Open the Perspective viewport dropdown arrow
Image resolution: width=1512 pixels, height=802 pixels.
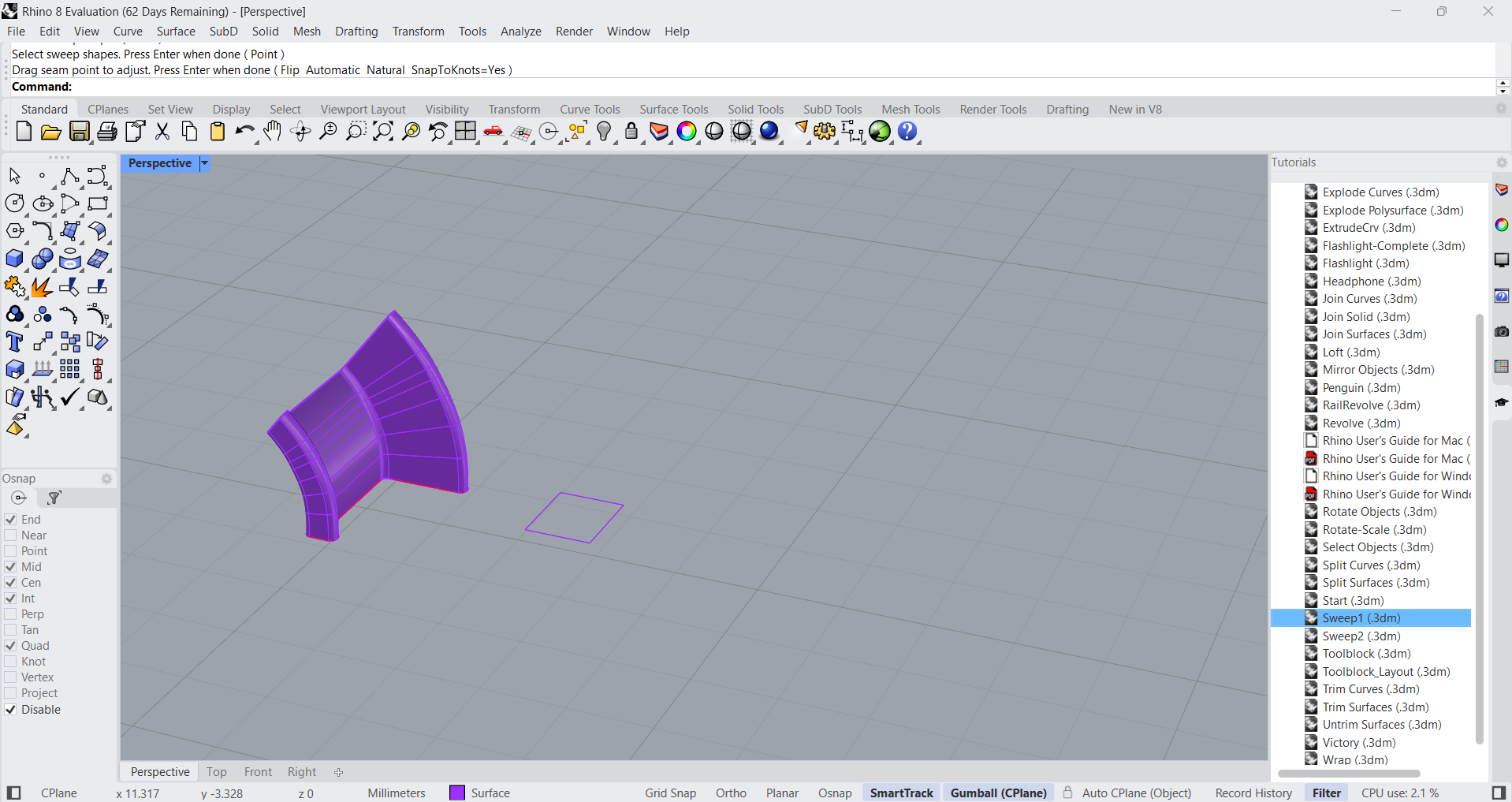click(x=204, y=163)
